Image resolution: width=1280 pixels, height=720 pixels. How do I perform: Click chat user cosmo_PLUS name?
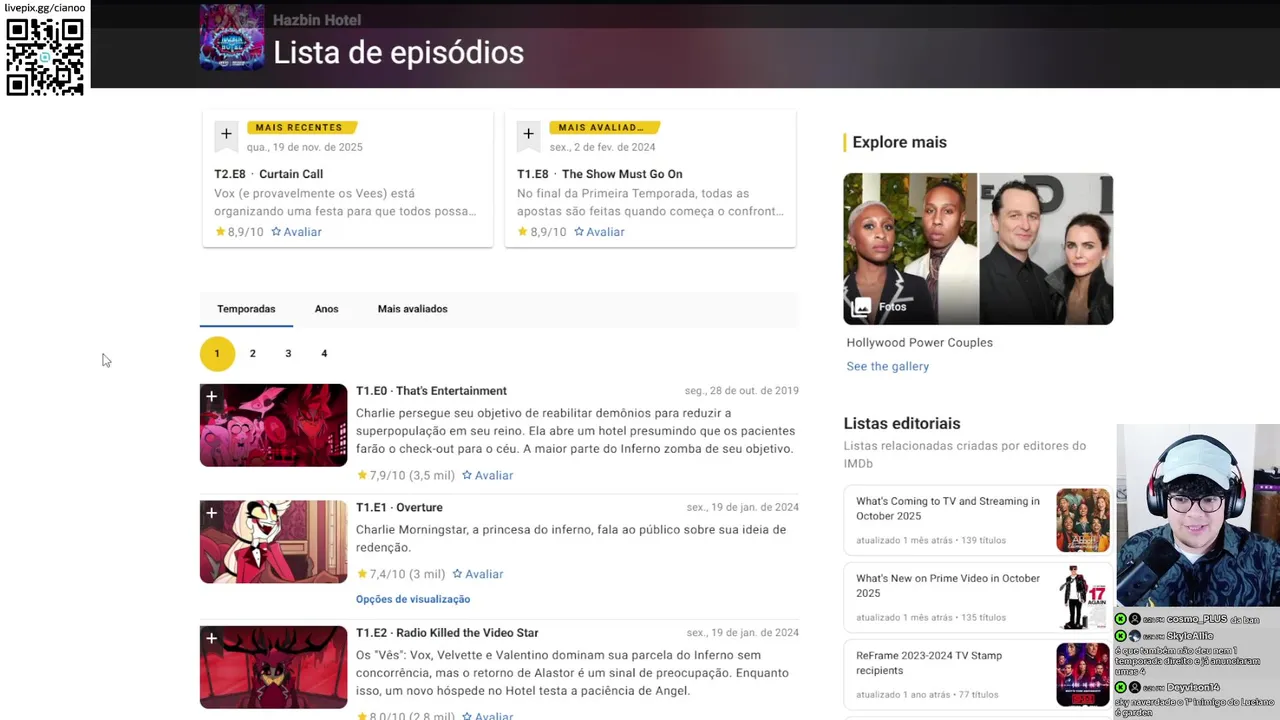coord(1196,619)
